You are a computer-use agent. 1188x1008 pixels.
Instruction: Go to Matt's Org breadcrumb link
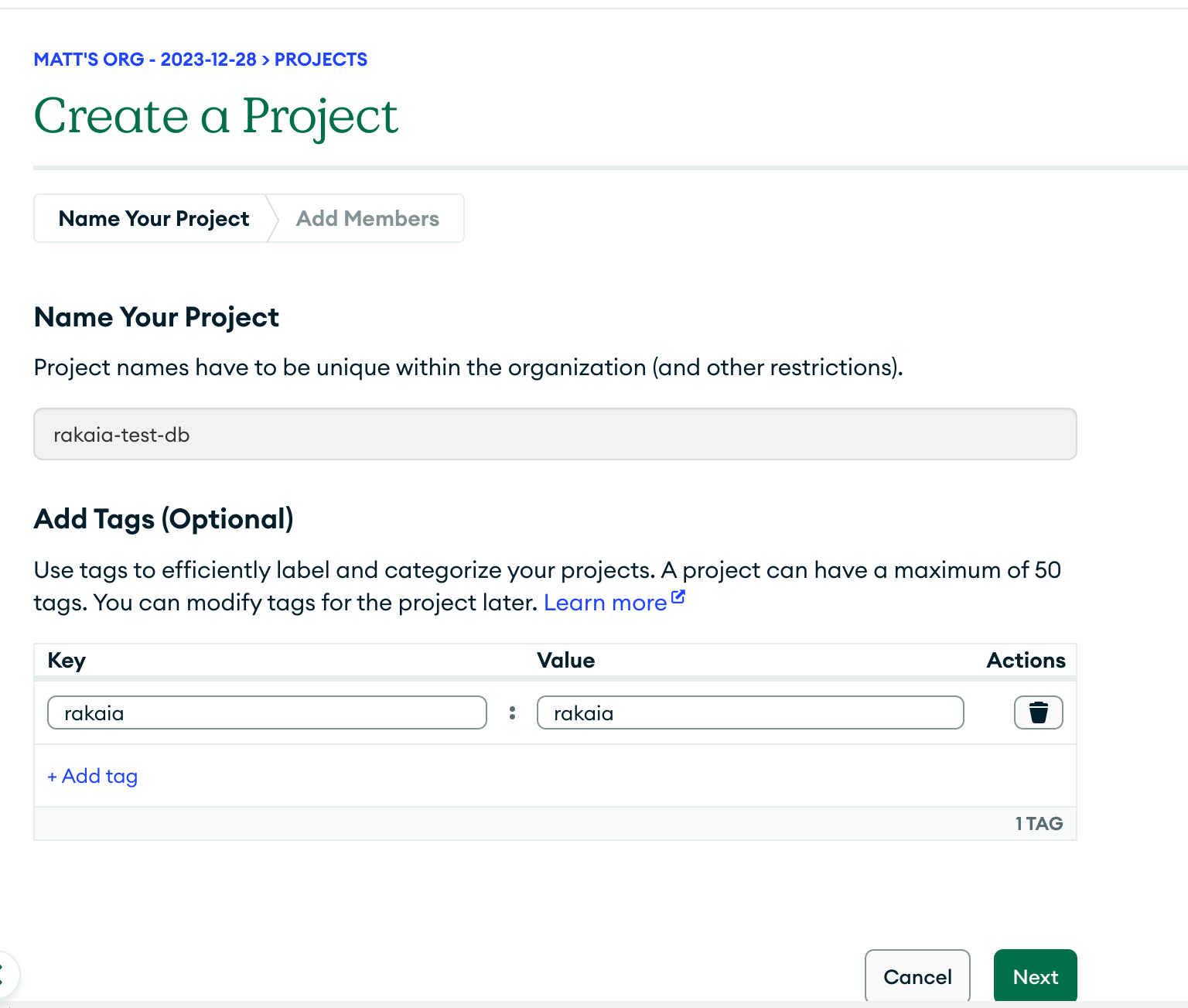click(x=145, y=60)
